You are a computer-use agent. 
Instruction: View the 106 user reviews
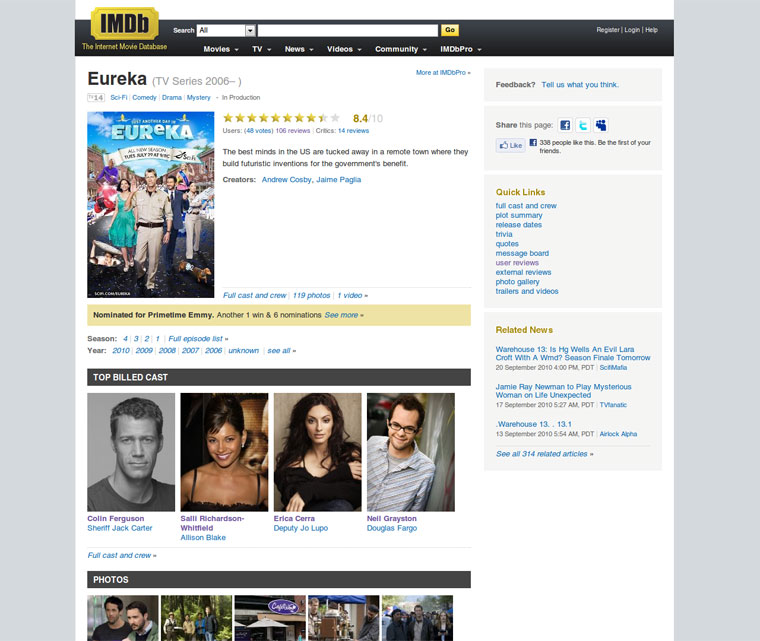click(293, 130)
